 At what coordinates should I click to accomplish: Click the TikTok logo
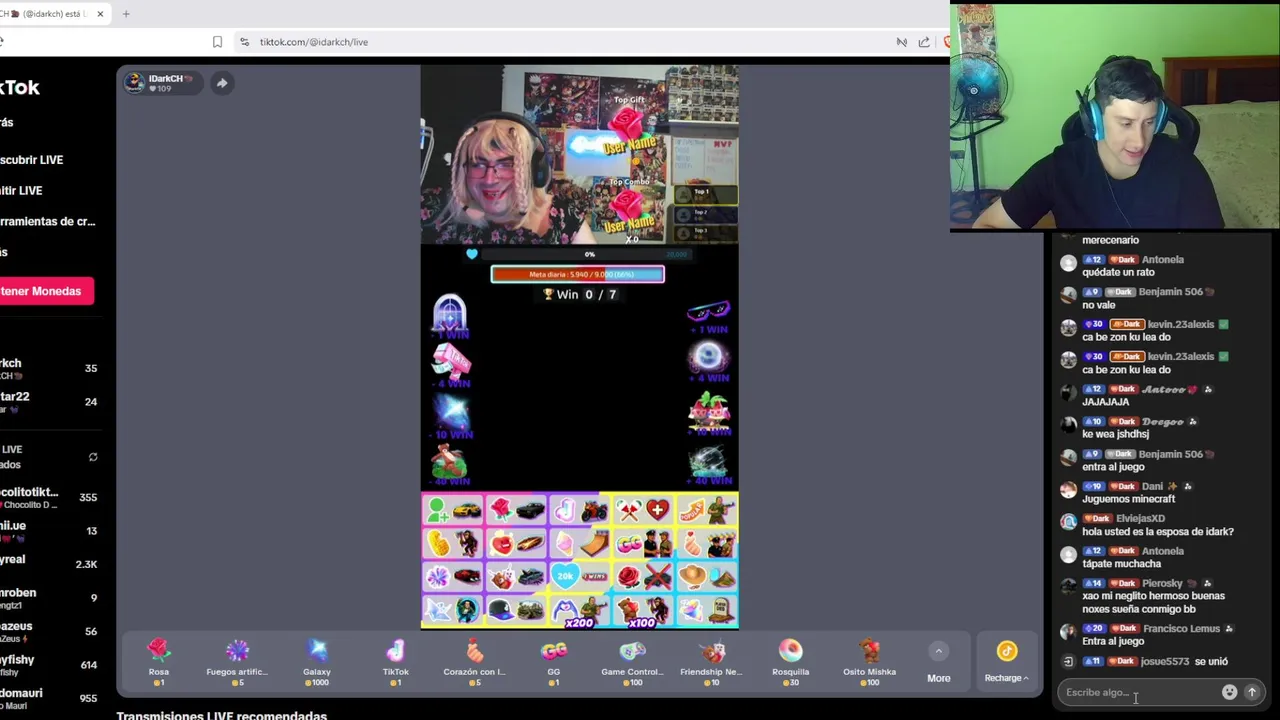20,87
